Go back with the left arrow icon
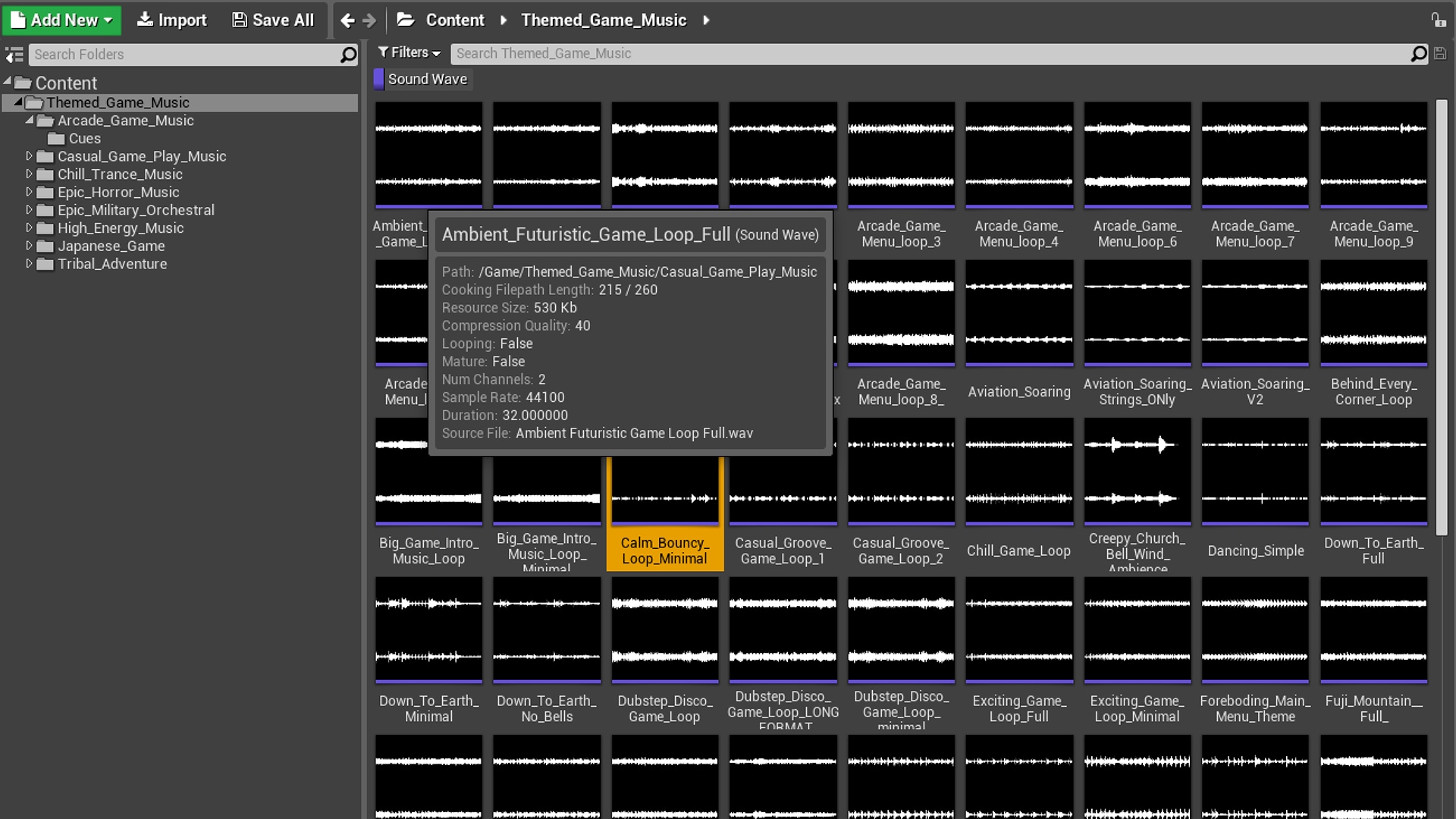 tap(347, 20)
